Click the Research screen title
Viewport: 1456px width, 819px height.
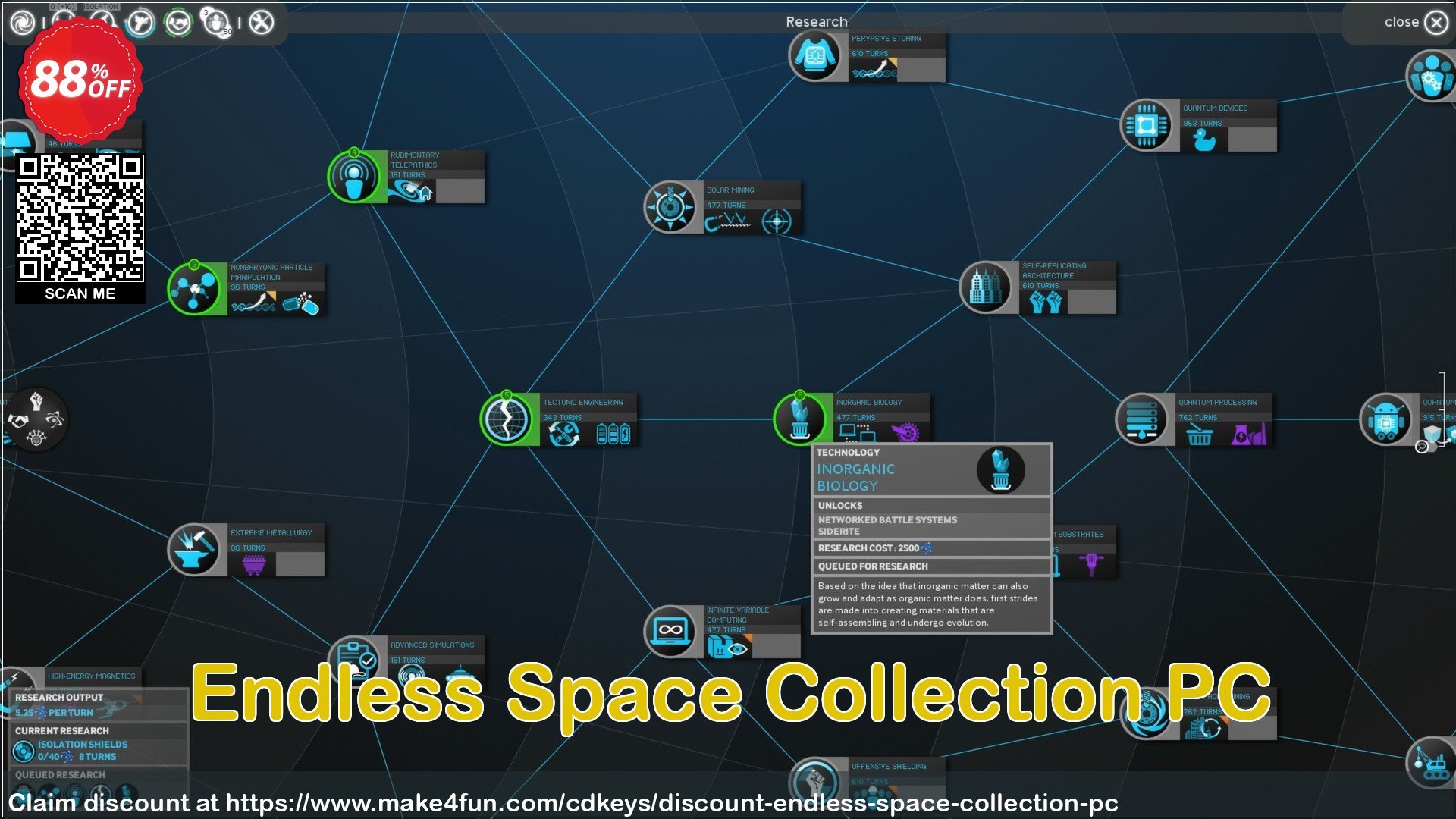tap(816, 22)
